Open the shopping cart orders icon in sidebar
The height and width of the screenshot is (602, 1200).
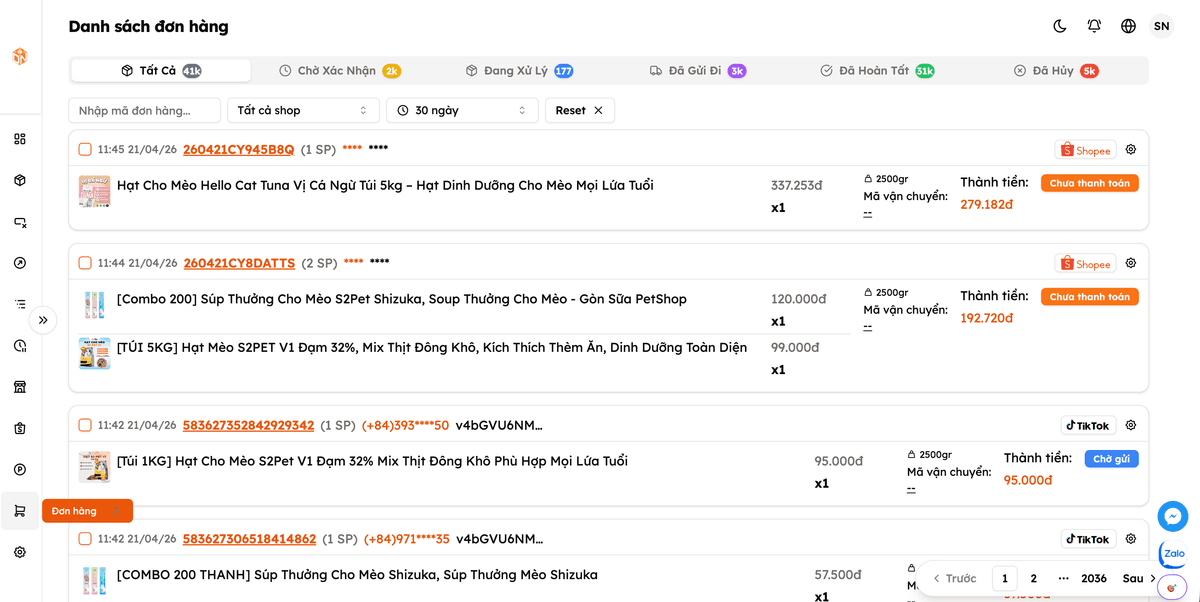[x=20, y=511]
